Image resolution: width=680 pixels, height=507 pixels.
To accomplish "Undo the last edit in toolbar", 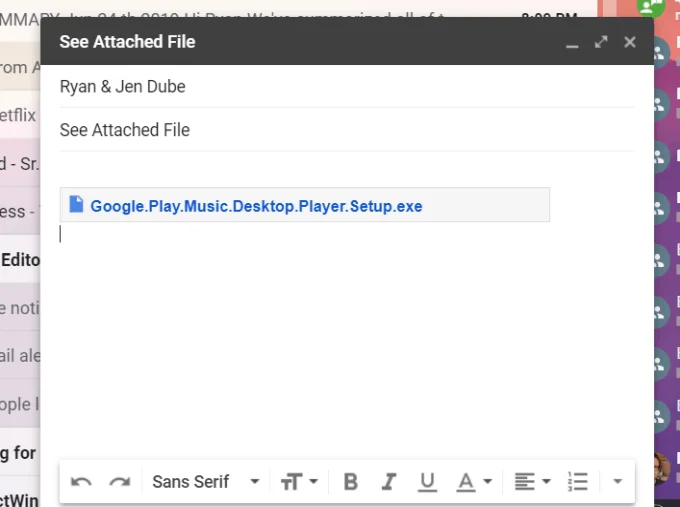I will pyautogui.click(x=81, y=482).
